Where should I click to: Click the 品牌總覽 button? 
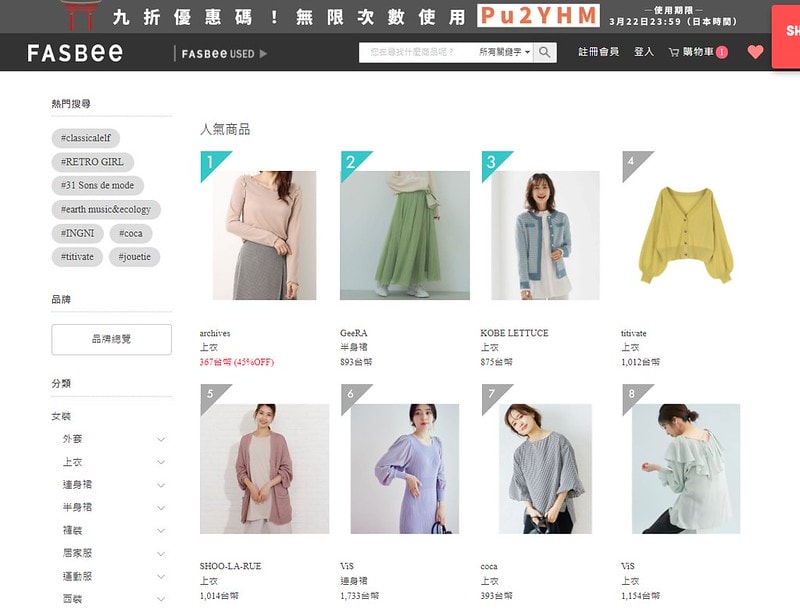pos(110,339)
